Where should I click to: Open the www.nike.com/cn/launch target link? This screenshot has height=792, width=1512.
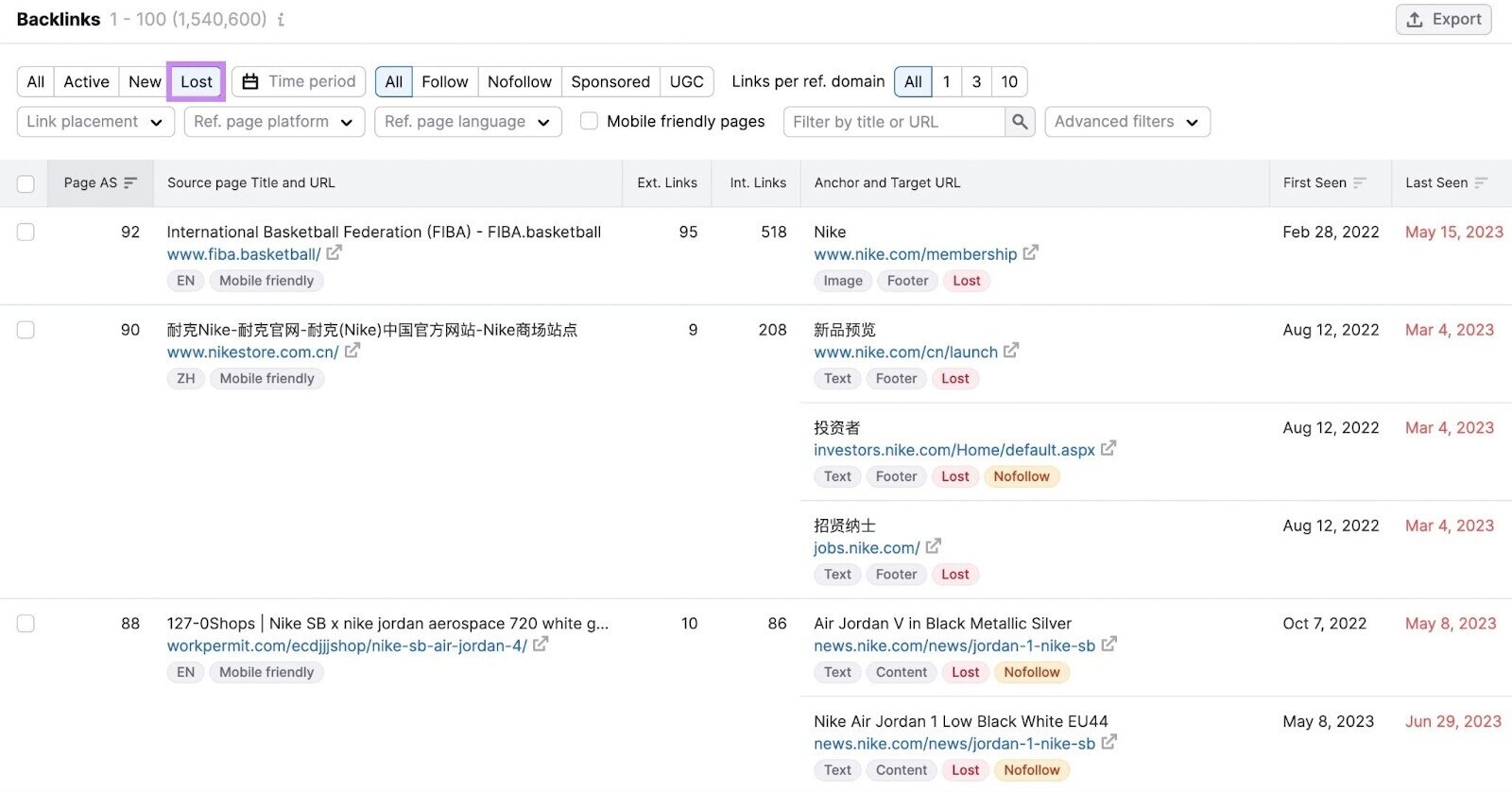coord(906,353)
